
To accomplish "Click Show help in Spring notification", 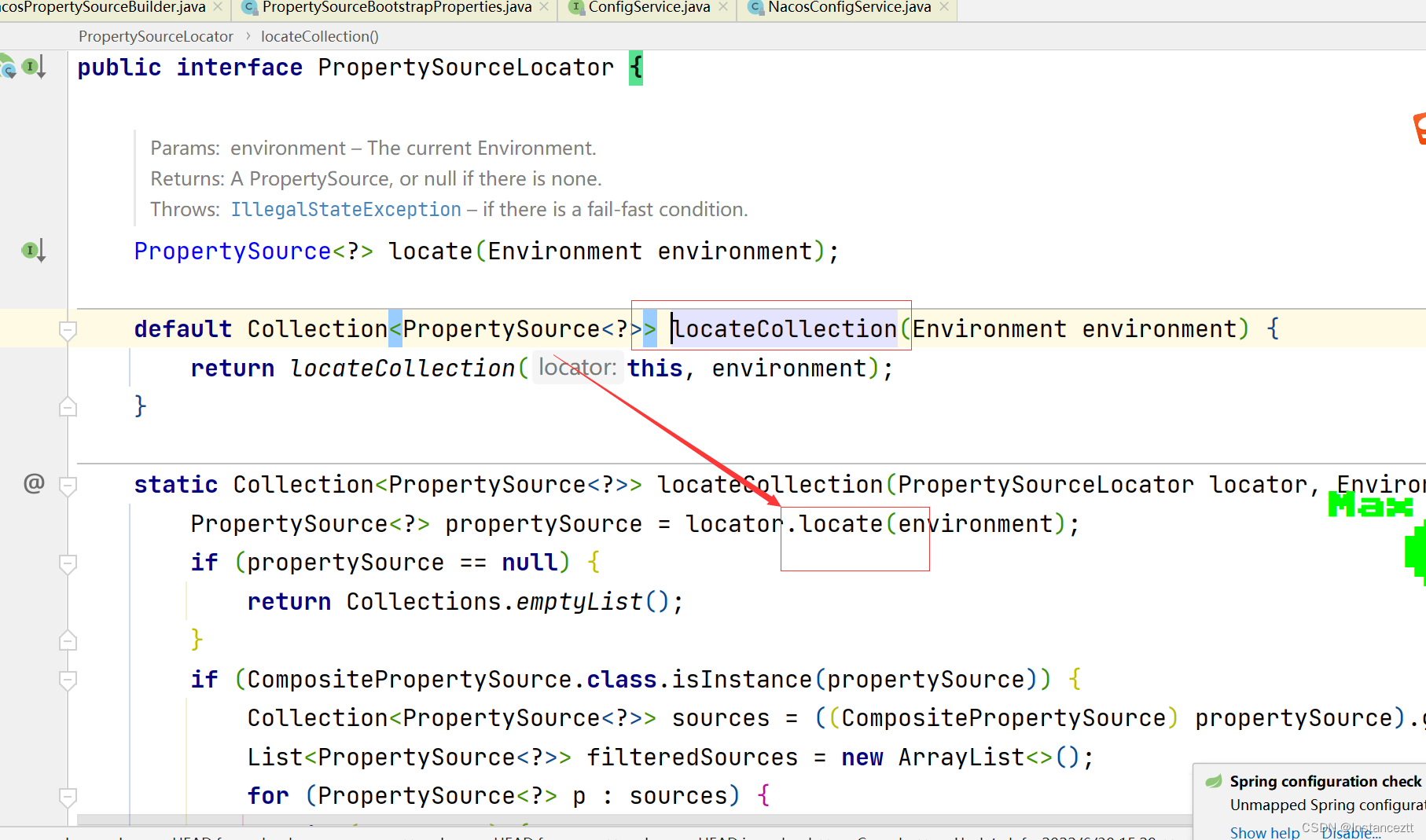I will [x=1265, y=832].
